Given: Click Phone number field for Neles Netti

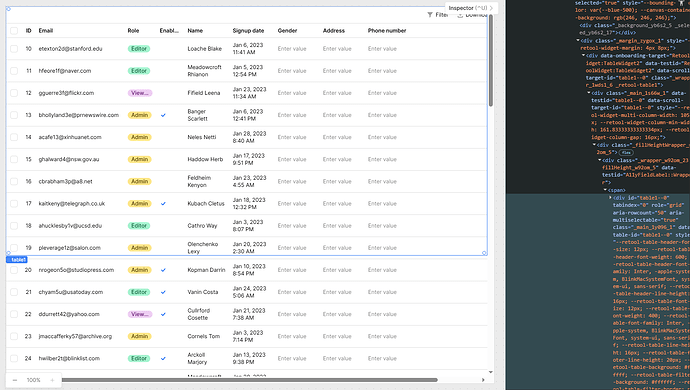Looking at the screenshot, I should 382,137.
